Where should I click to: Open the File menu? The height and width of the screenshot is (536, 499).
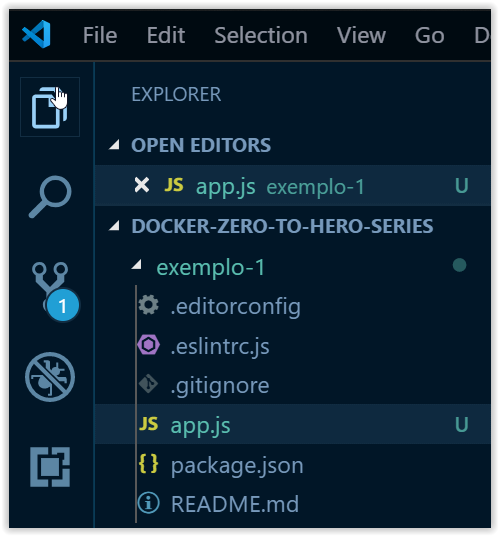coord(100,35)
